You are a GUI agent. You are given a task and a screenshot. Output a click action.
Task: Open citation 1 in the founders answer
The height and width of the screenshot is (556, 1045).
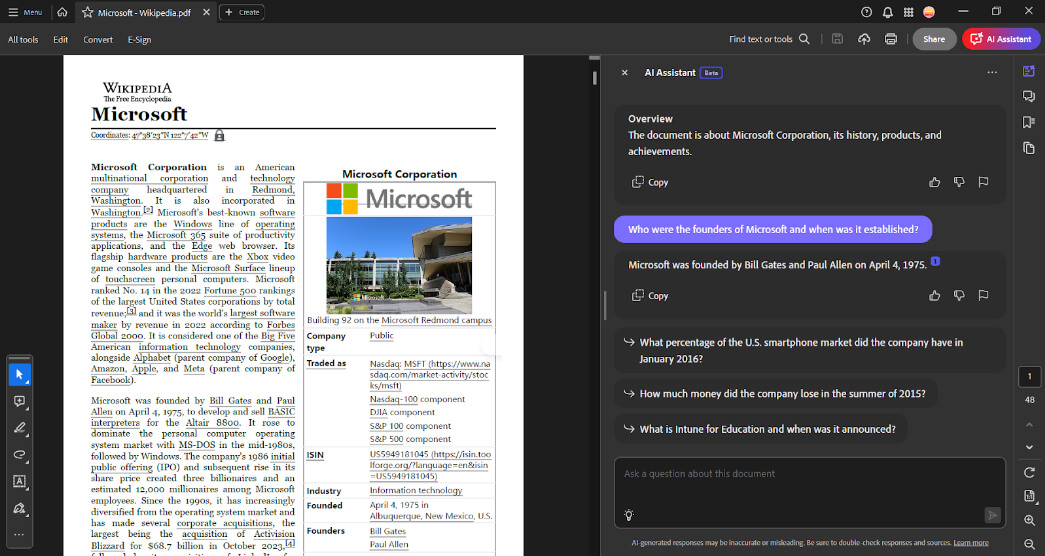(935, 261)
